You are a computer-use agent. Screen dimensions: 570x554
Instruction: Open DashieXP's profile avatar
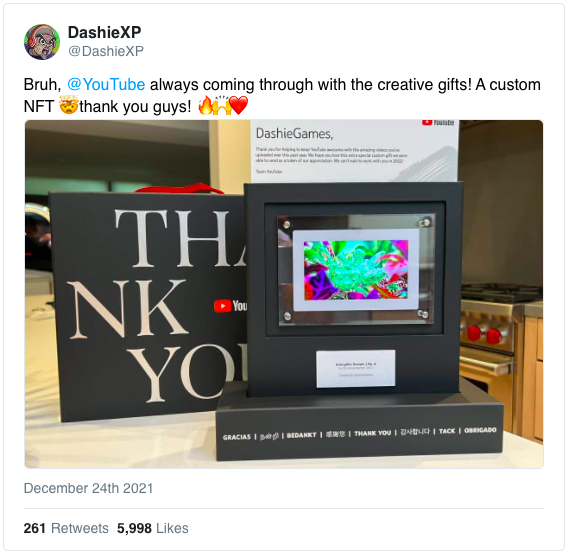click(x=42, y=42)
